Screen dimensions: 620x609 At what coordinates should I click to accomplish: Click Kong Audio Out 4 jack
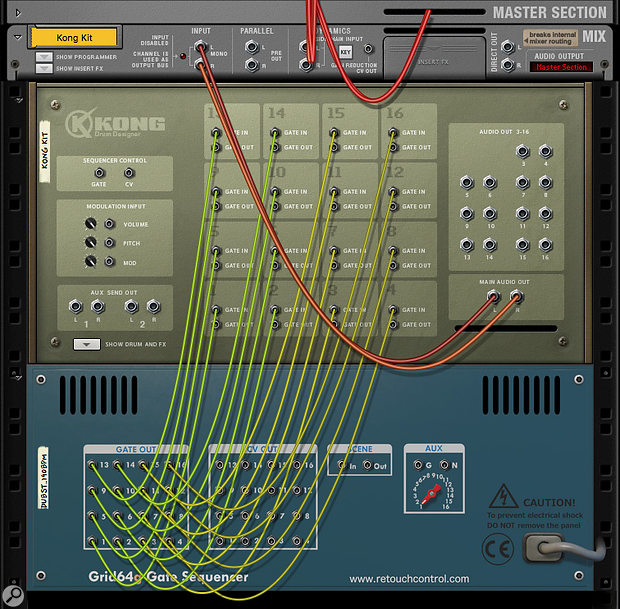pos(545,151)
